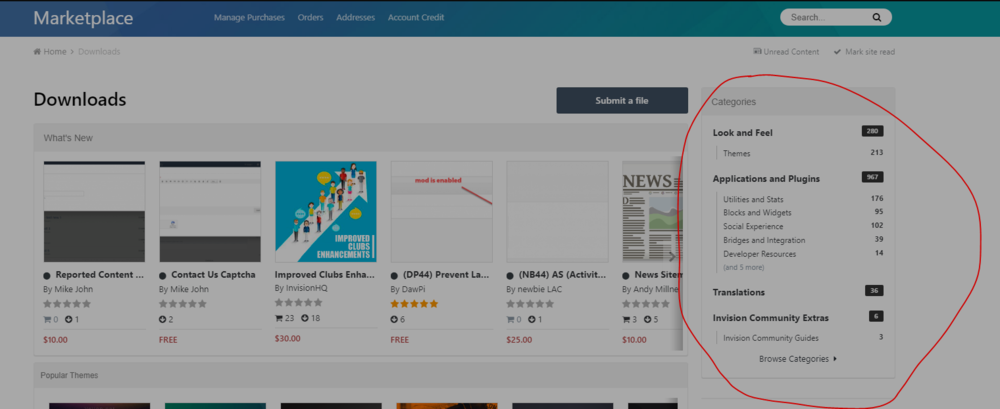Click the star rating of (DP44) Prevent La...
Screen dimensions: 1000x409
point(414,303)
